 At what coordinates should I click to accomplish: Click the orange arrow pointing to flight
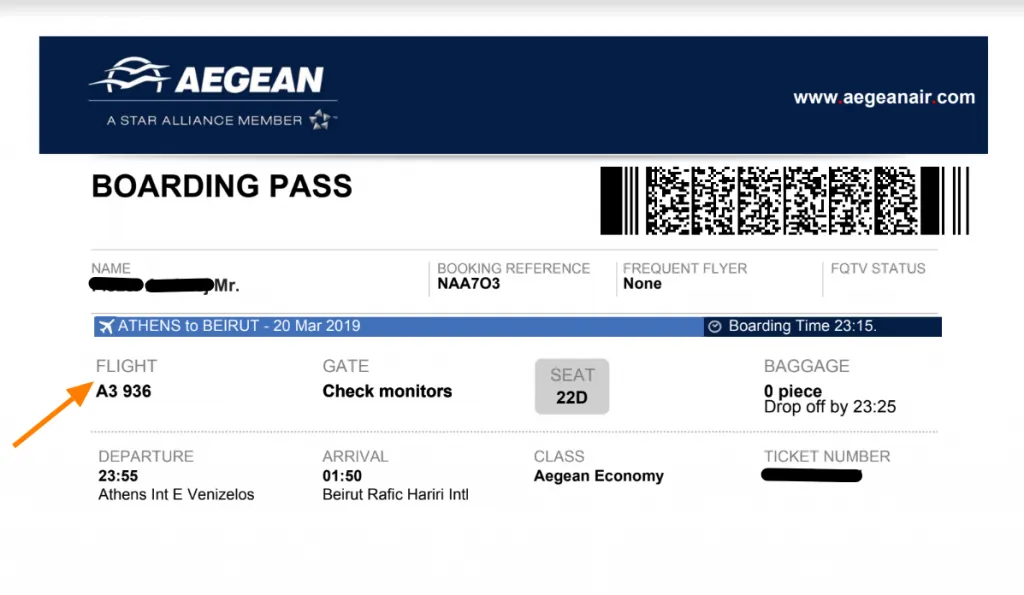(53, 414)
